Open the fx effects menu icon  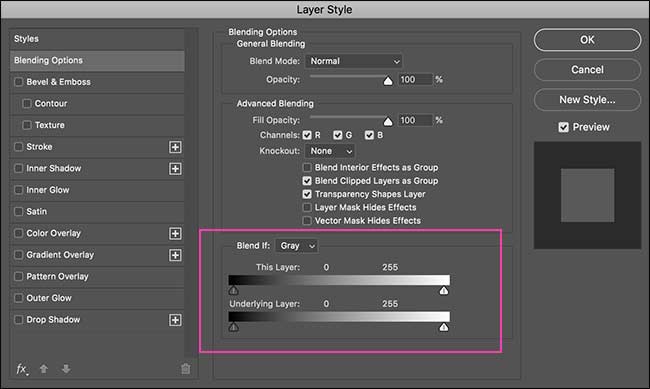22,369
